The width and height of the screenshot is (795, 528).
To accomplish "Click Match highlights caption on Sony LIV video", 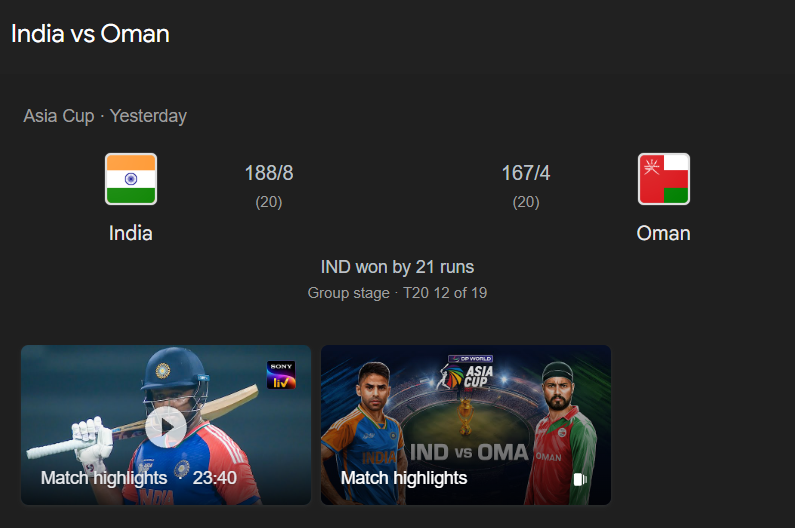I will pyautogui.click(x=104, y=478).
